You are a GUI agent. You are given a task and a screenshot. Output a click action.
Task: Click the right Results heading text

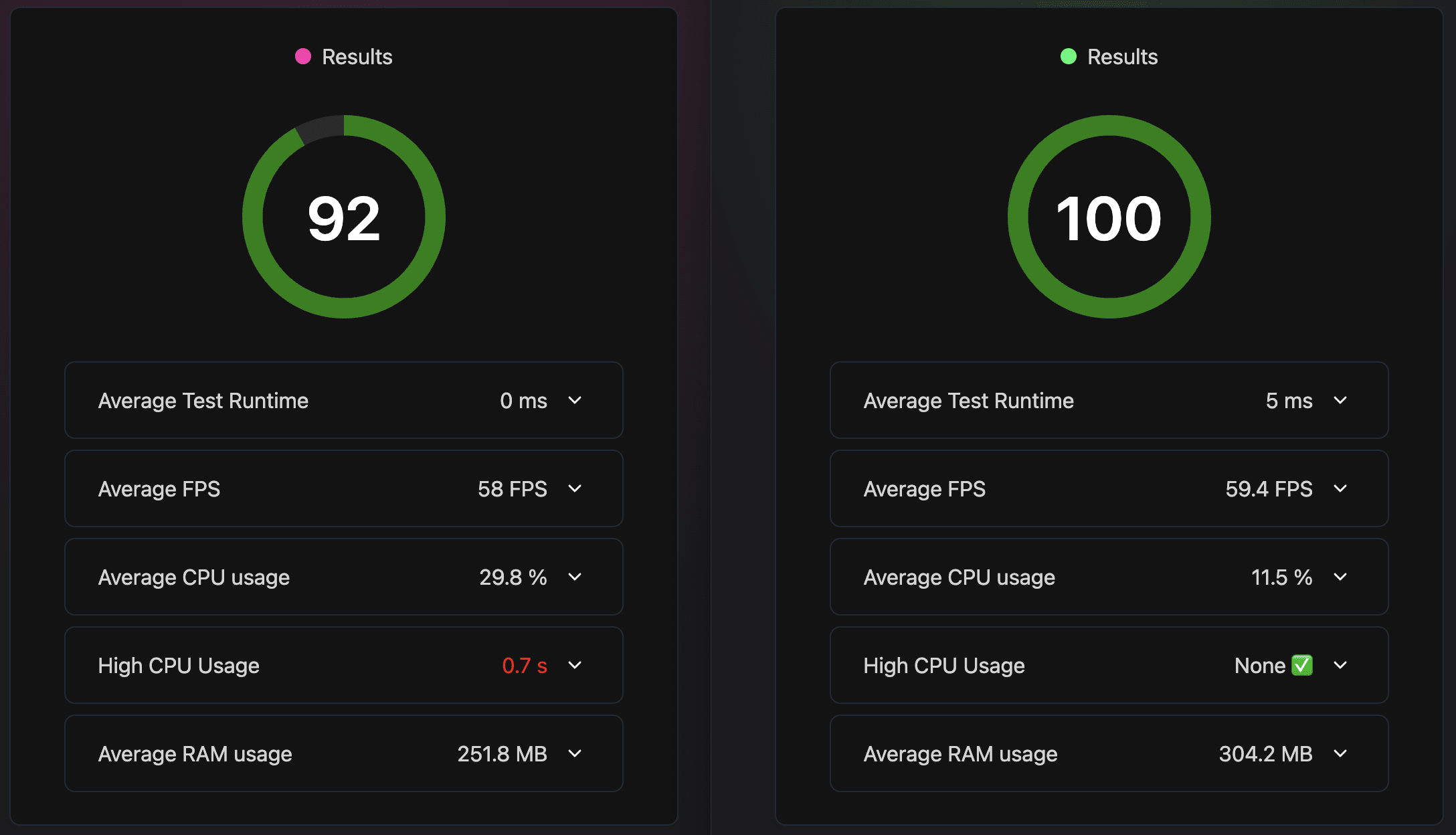pyautogui.click(x=1122, y=57)
